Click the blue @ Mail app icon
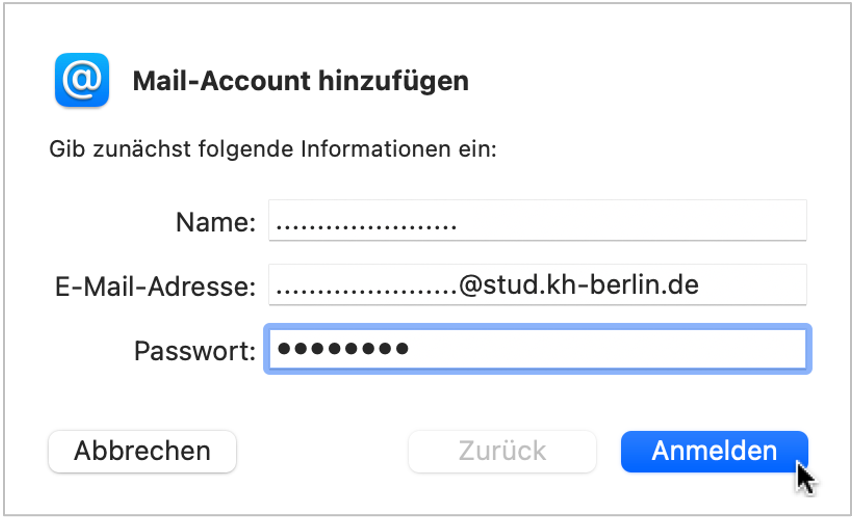The height and width of the screenshot is (518, 854). coord(82,80)
